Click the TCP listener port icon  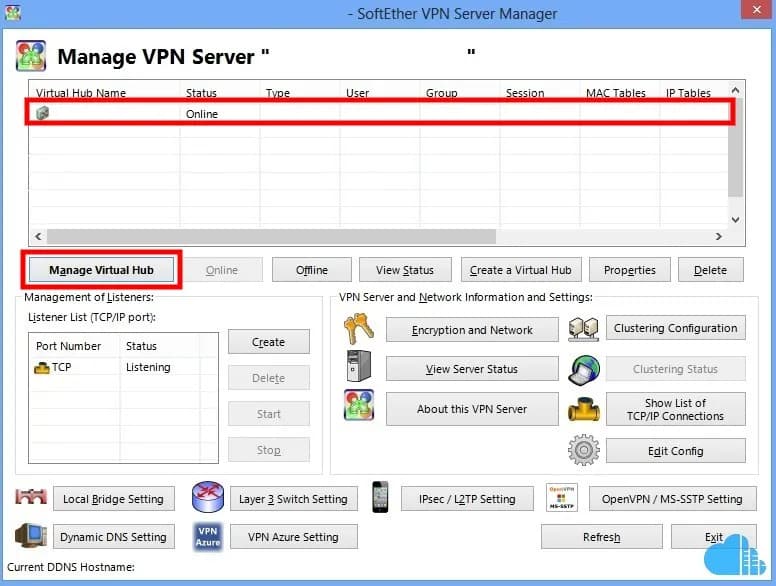pos(42,368)
